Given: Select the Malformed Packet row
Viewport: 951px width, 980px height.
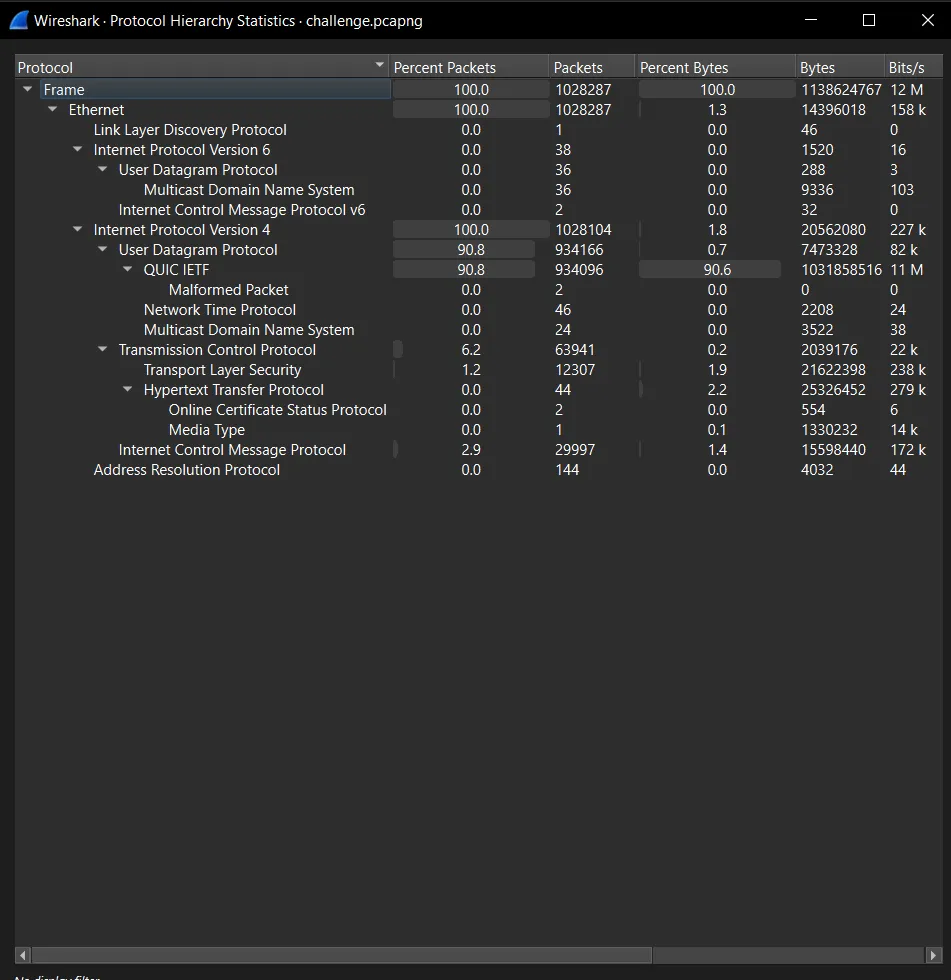Looking at the screenshot, I should coord(229,290).
